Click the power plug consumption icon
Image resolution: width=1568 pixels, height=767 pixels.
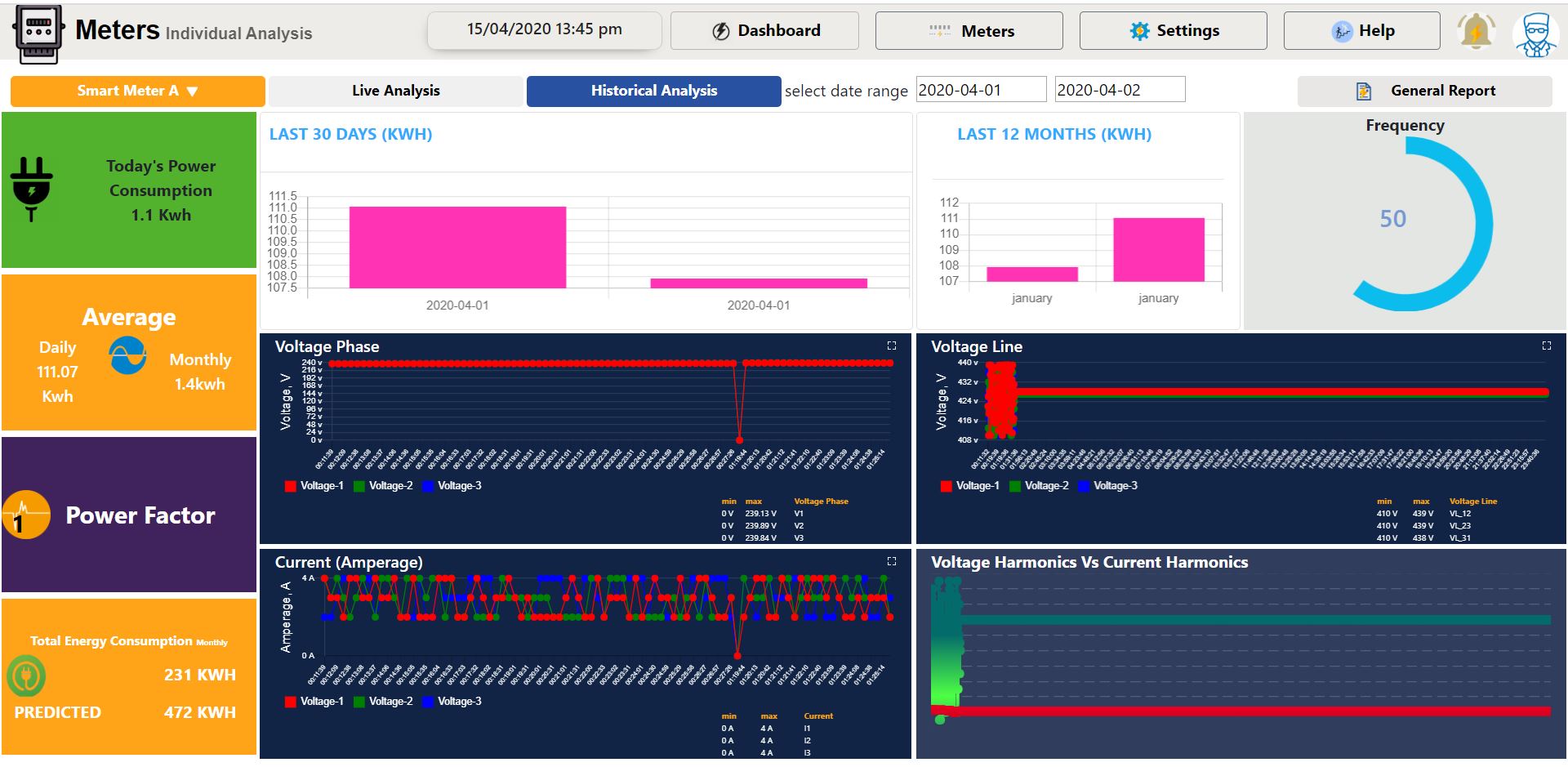click(32, 190)
